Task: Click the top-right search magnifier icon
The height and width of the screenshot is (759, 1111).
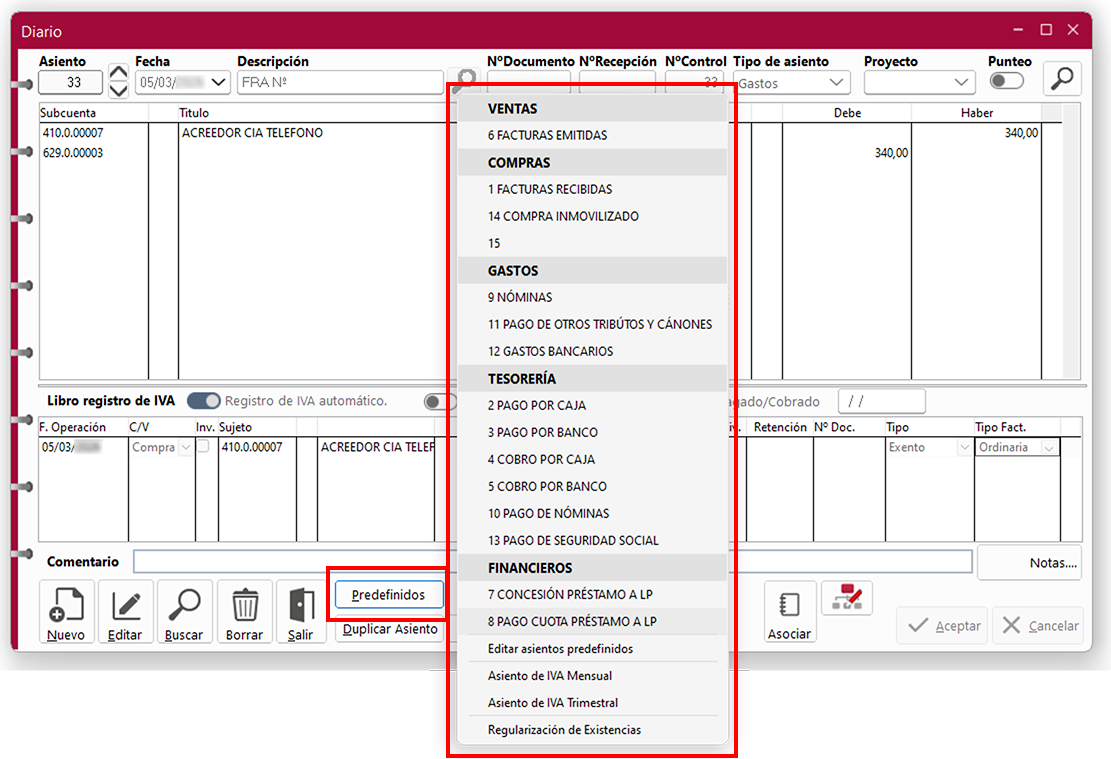Action: click(x=1062, y=79)
